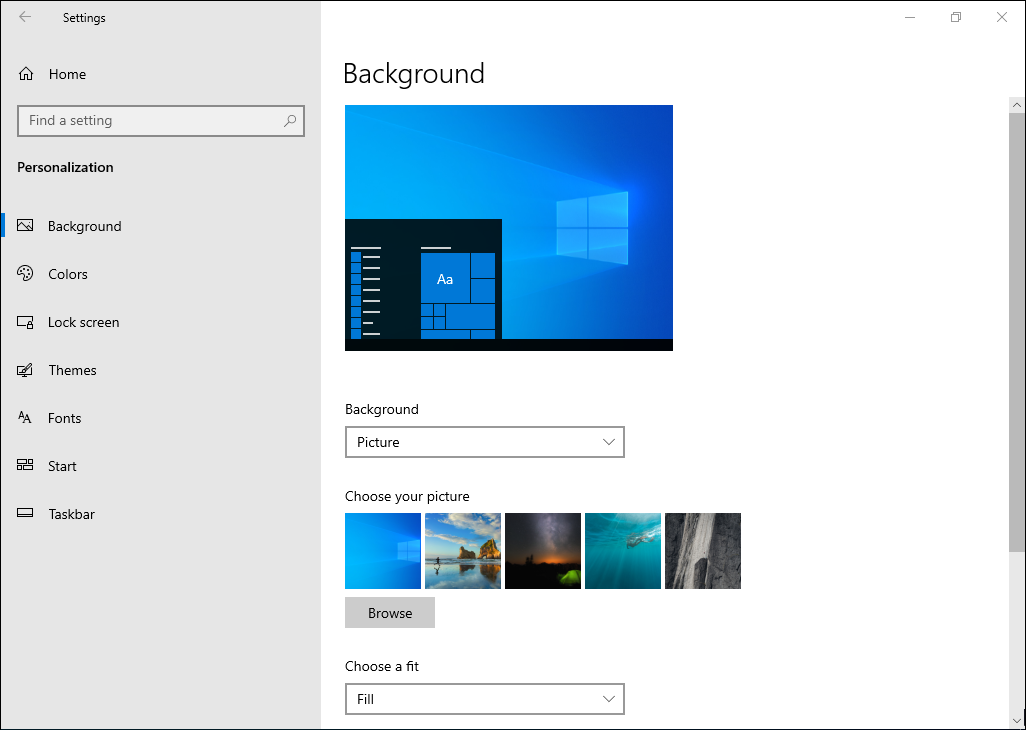This screenshot has height=730, width=1026.
Task: Pick the night sky tent wallpaper thumbnail
Action: coord(543,551)
